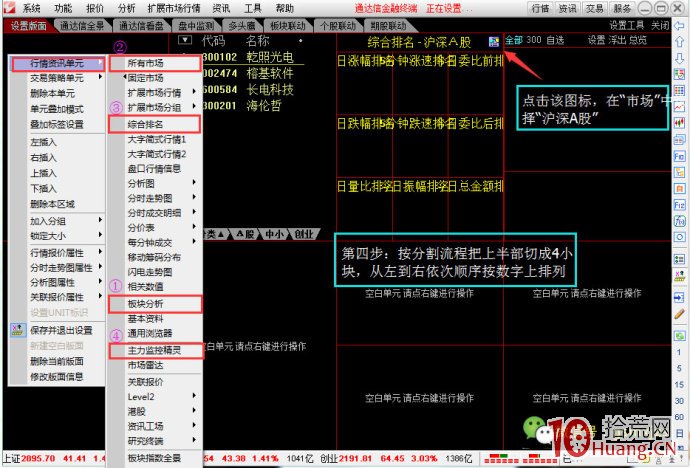This screenshot has width=690, height=468.
Task: Click the overlapping windows icon in right sidebar
Action: point(679,140)
